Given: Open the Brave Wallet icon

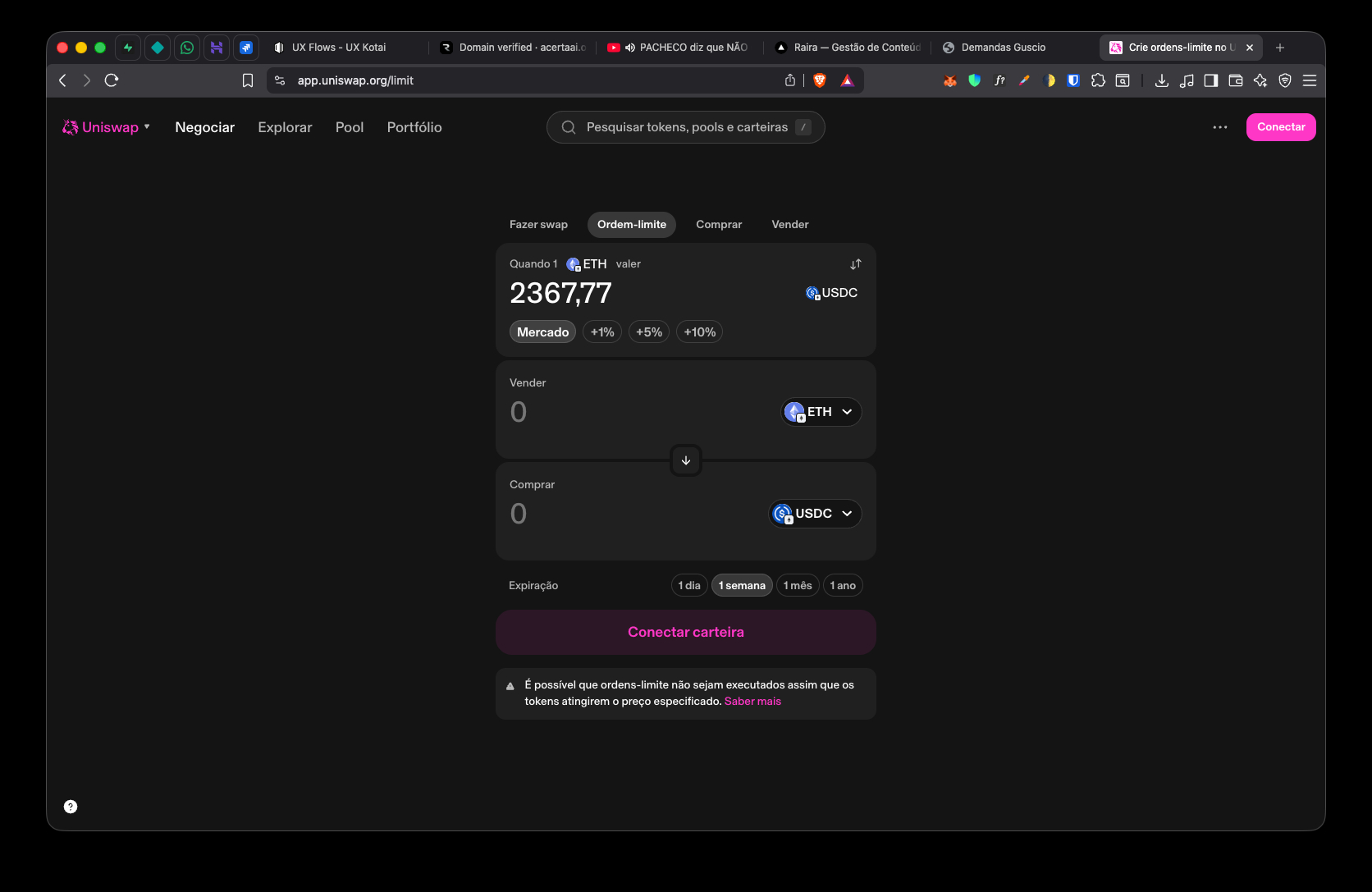Looking at the screenshot, I should [x=1236, y=80].
